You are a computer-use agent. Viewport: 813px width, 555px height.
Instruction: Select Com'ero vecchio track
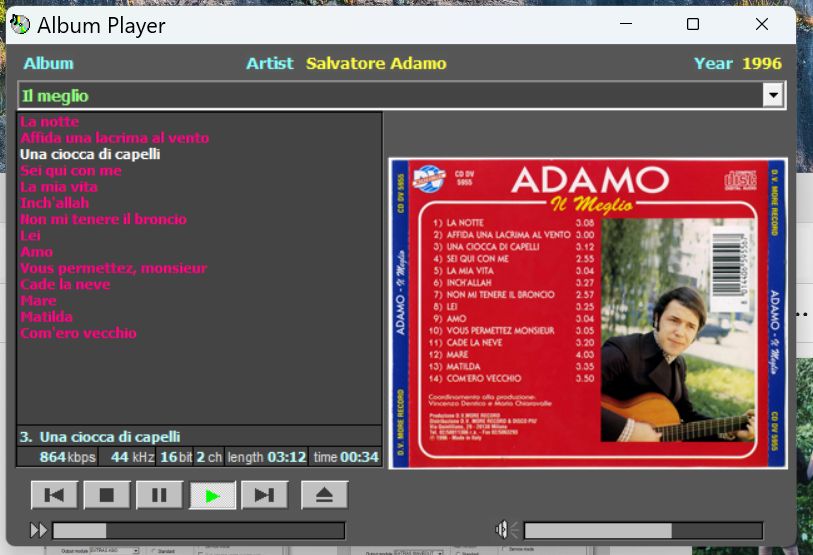(x=78, y=333)
